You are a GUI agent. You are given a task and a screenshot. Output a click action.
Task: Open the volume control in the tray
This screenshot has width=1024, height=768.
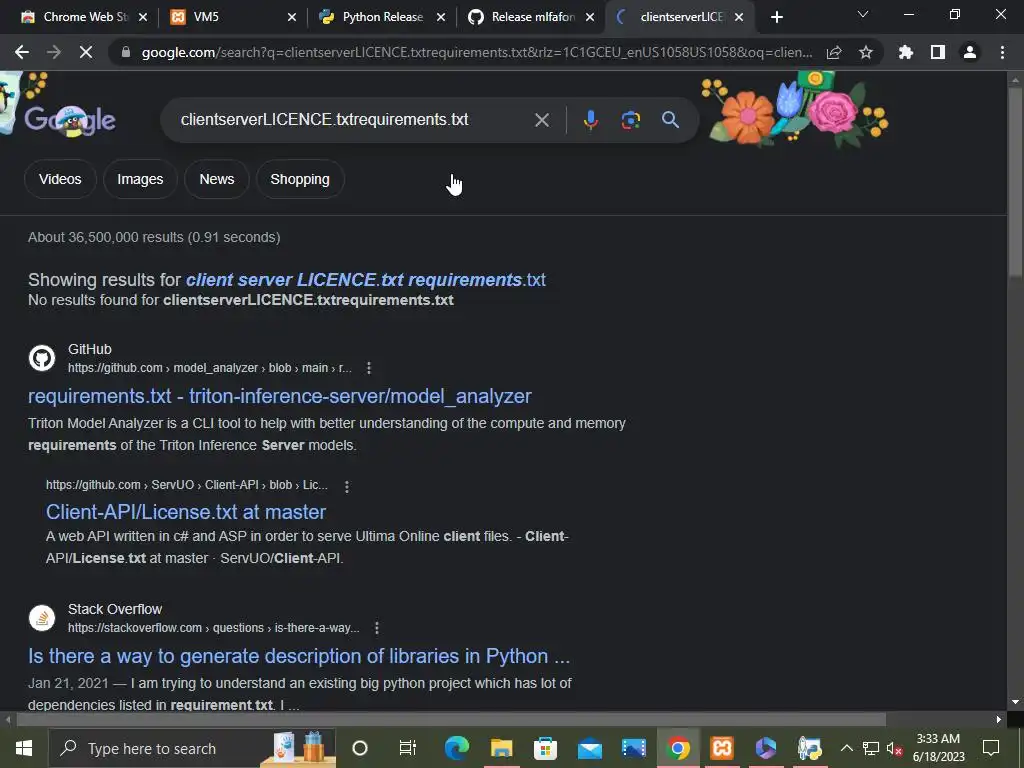(x=895, y=748)
